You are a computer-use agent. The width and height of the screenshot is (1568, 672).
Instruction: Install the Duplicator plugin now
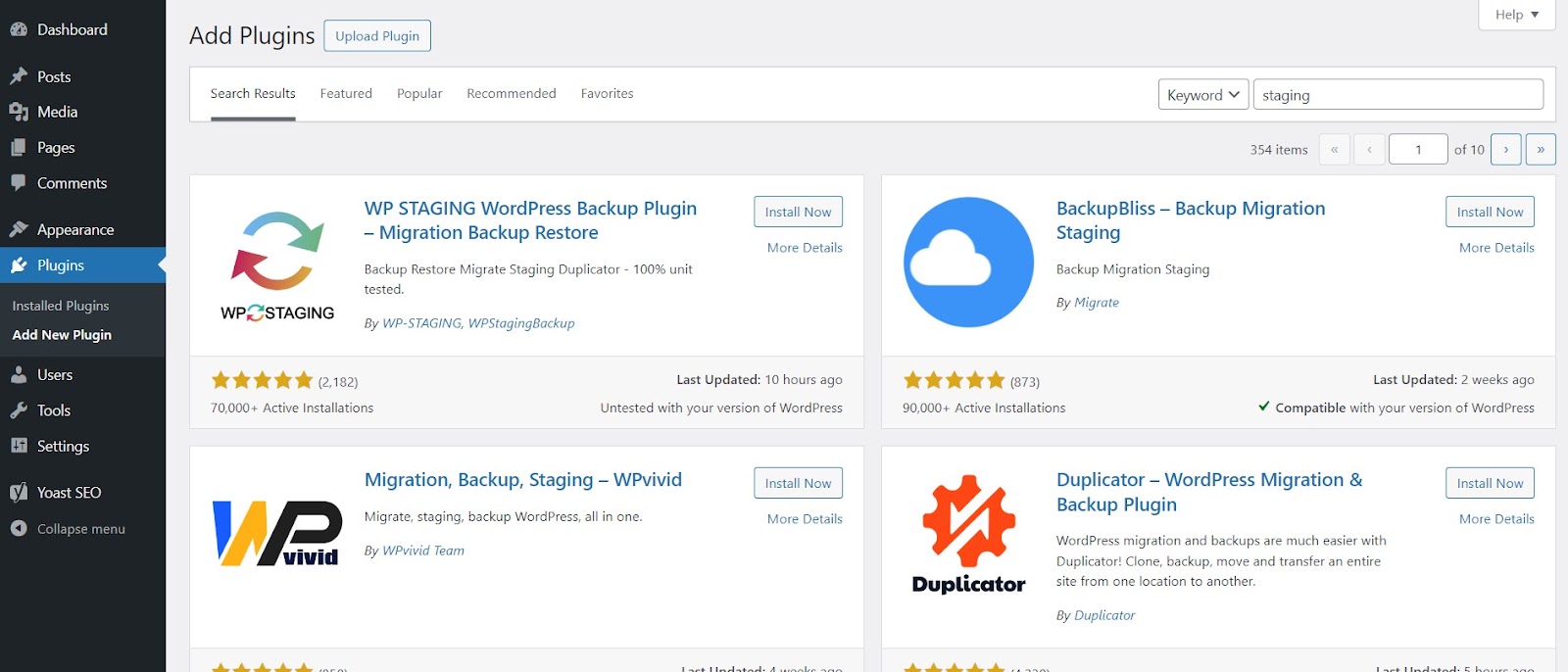pos(1490,483)
